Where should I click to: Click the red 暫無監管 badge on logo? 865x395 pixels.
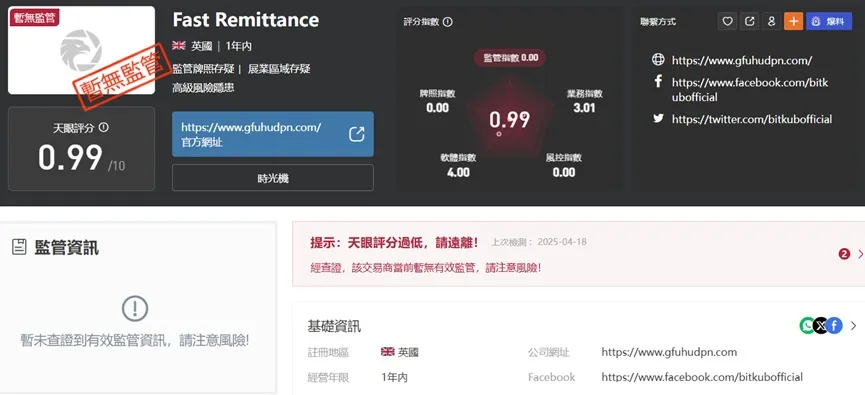(34, 17)
